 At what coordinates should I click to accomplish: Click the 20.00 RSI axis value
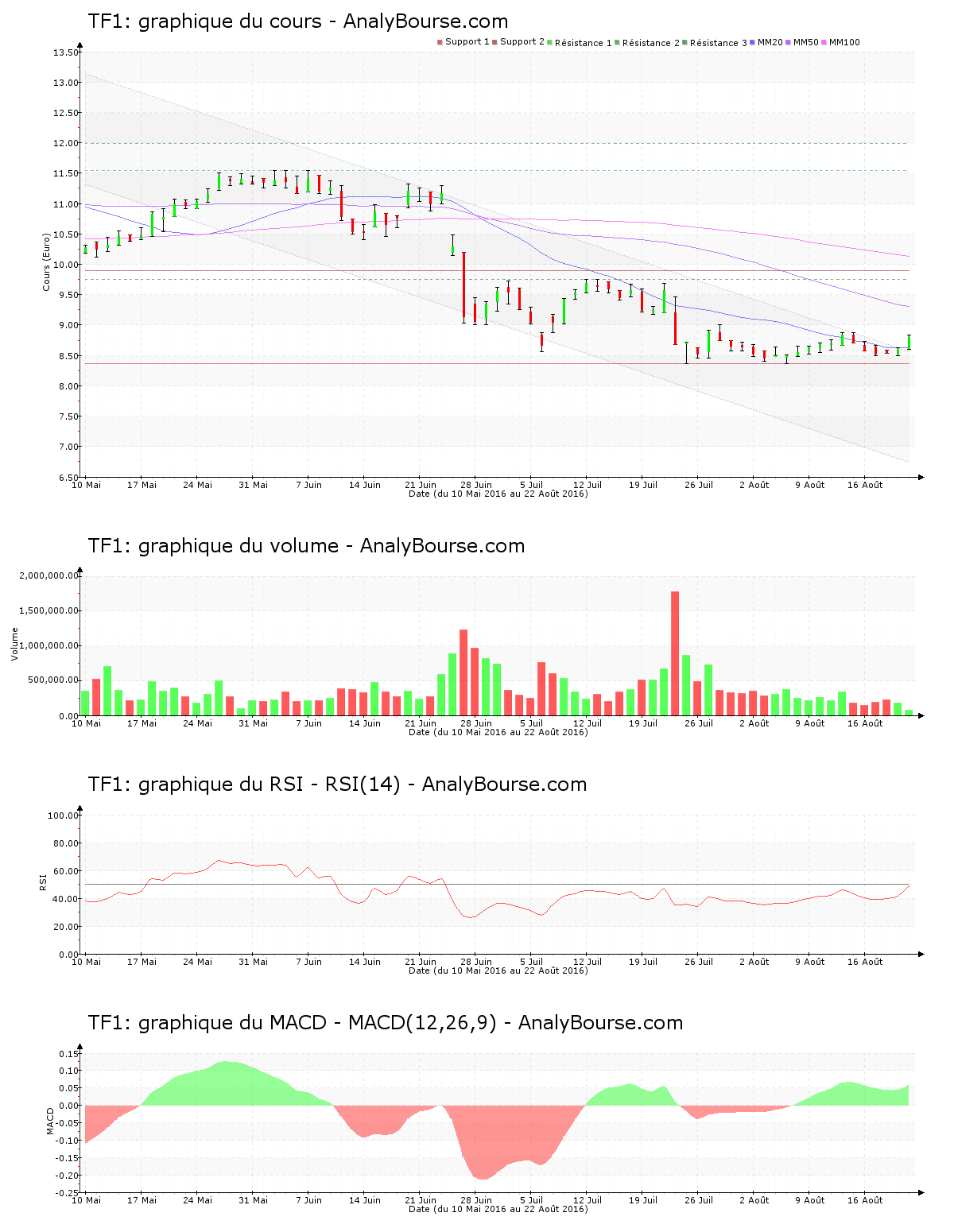tap(65, 927)
